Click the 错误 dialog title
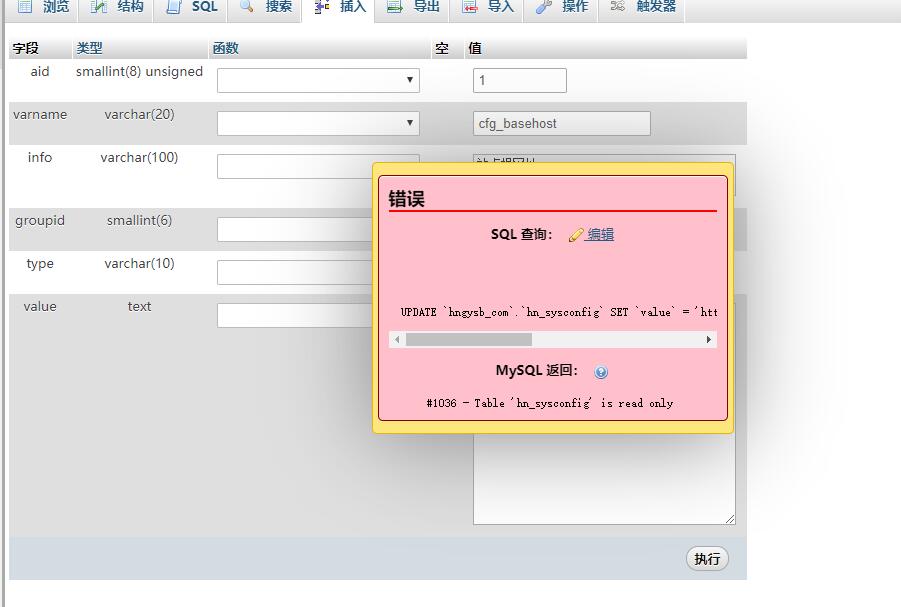Image resolution: width=901 pixels, height=607 pixels. point(407,199)
